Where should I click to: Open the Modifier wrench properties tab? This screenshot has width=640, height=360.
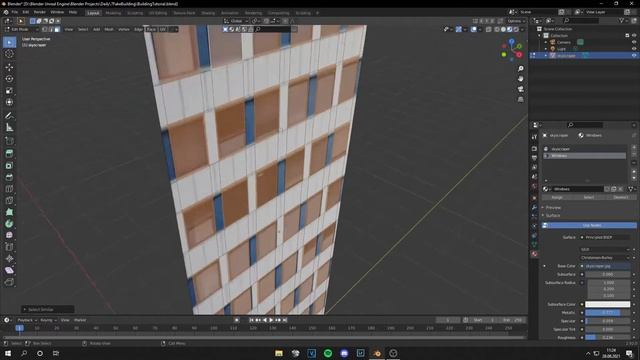point(534,207)
